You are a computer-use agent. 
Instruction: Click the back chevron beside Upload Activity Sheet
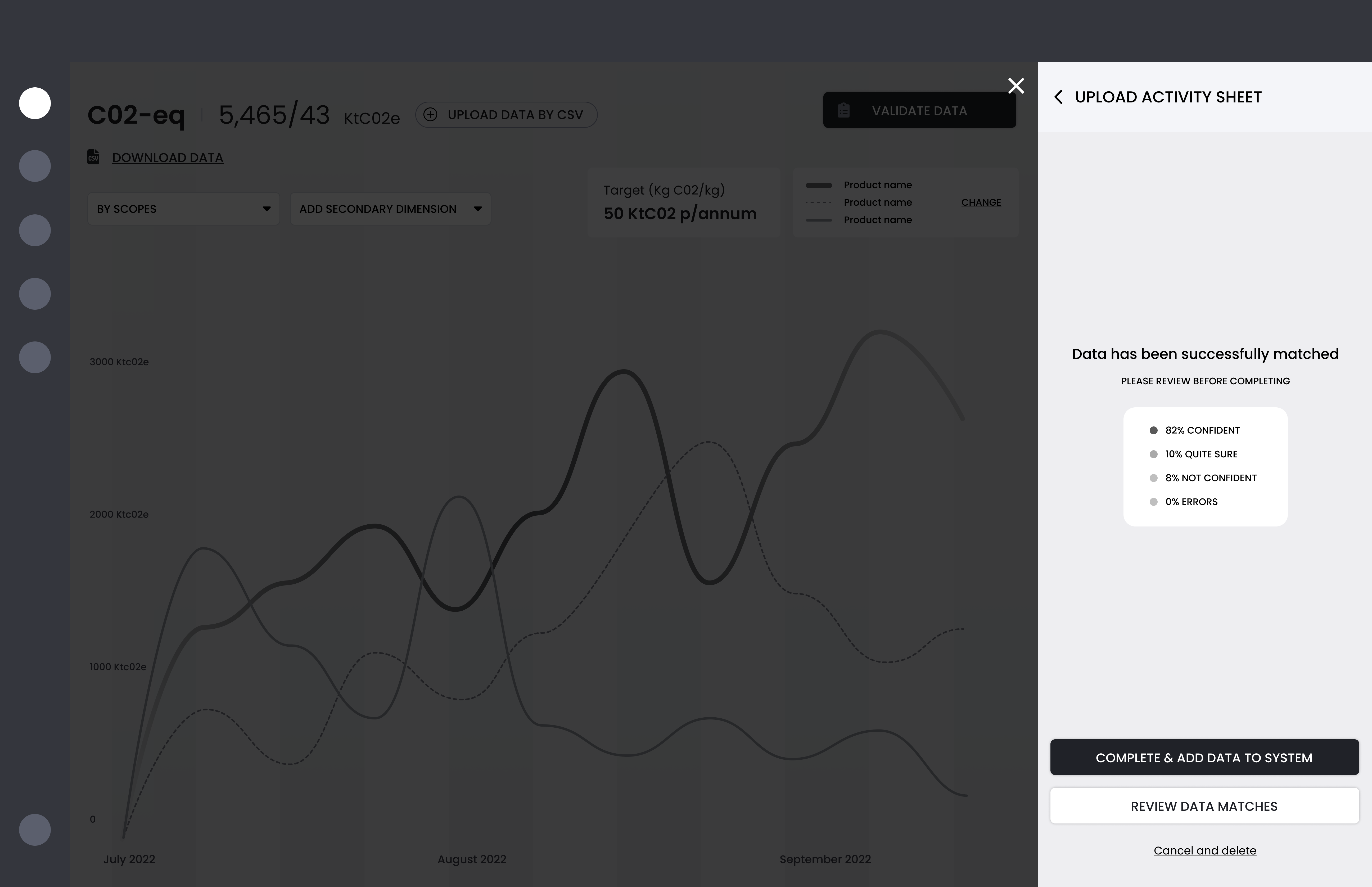click(1058, 97)
